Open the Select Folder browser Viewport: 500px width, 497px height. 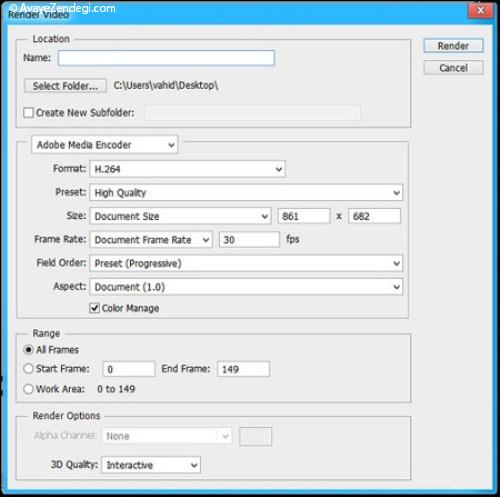pyautogui.click(x=65, y=86)
